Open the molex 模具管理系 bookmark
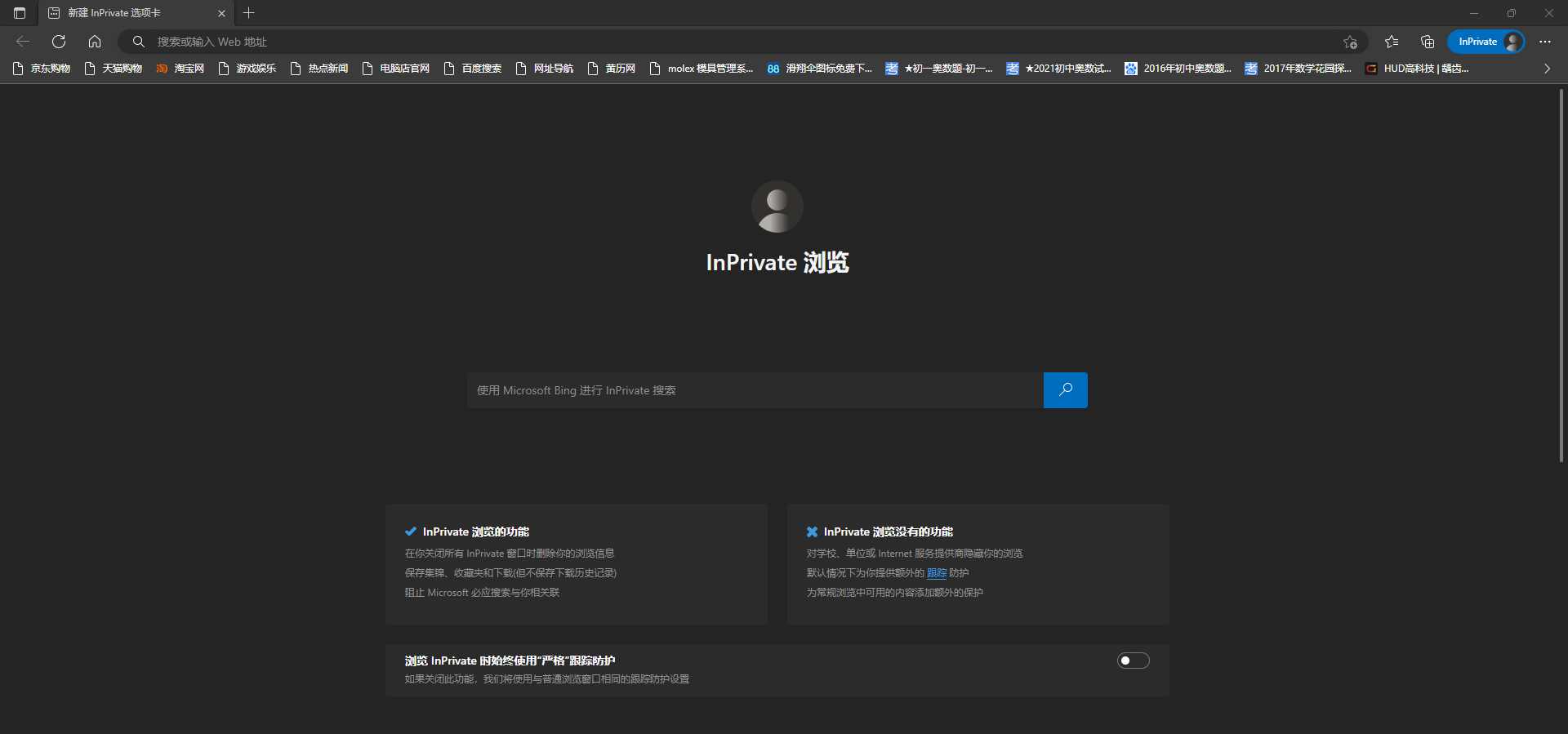Viewport: 1568px width, 734px height. click(x=702, y=69)
